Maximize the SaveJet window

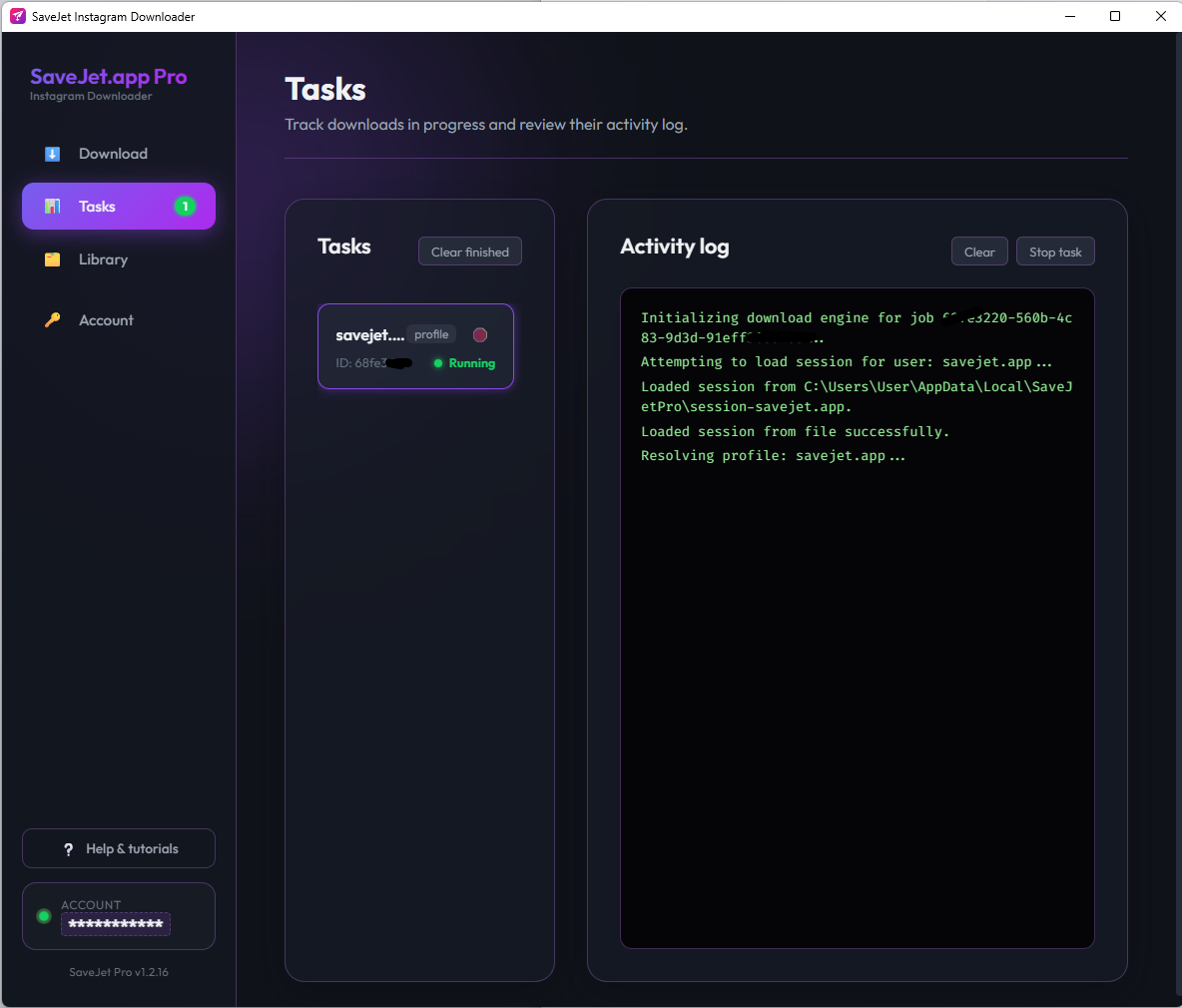tap(1115, 16)
